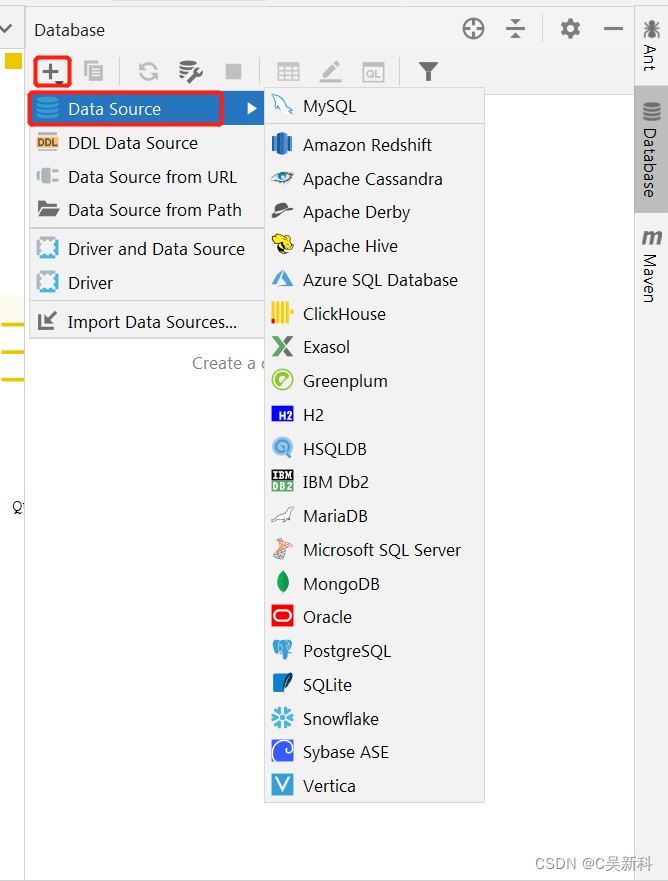This screenshot has height=881, width=668.
Task: Choose DDL Data Source
Action: point(147,143)
